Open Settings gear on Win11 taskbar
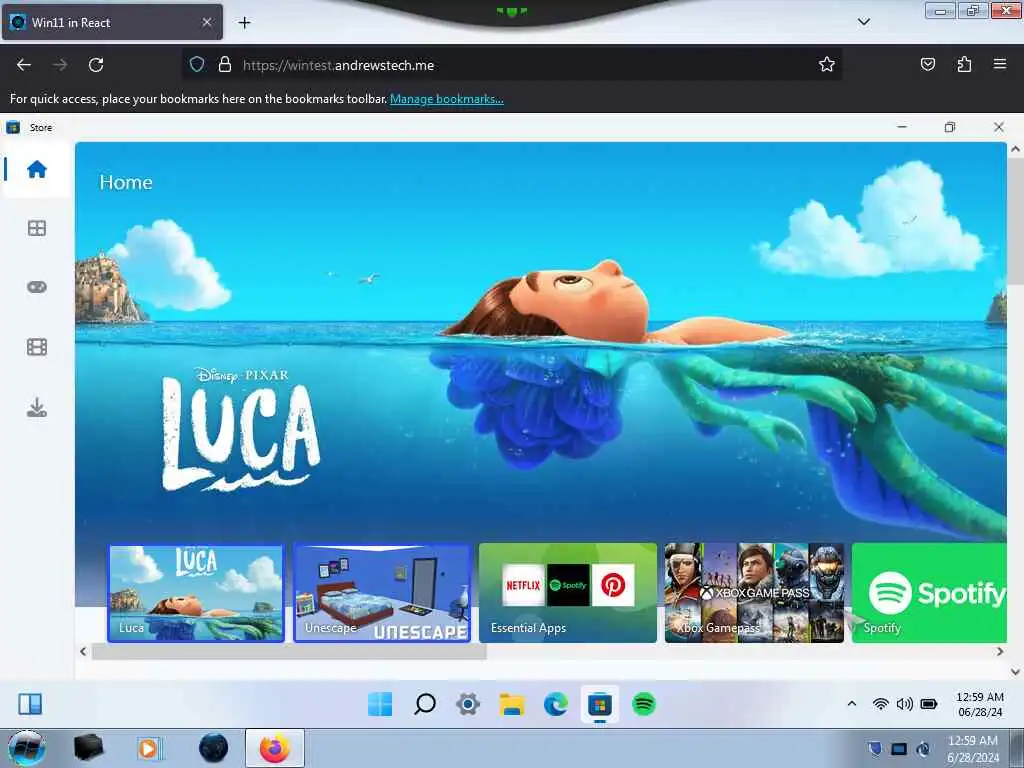 pyautogui.click(x=468, y=704)
